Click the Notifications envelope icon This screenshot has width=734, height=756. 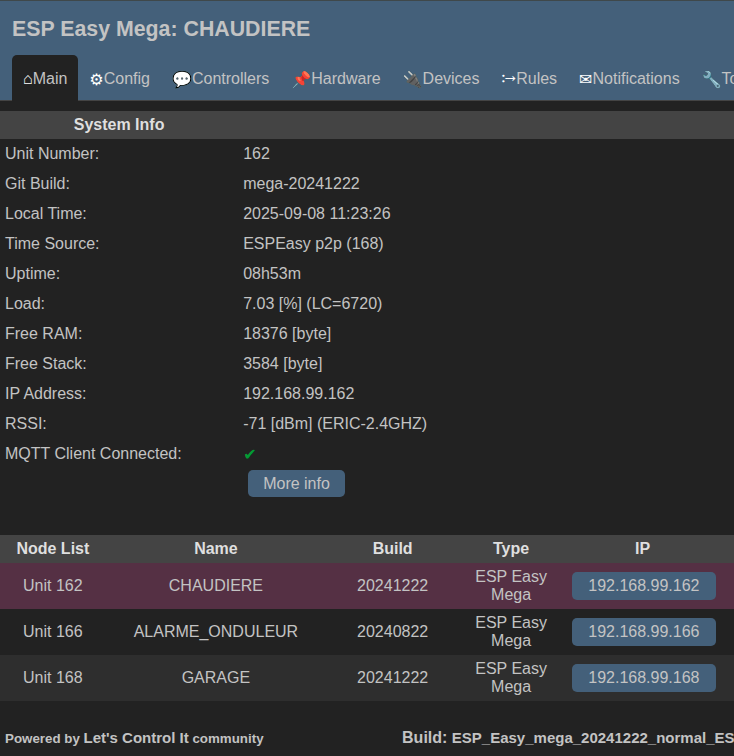tap(585, 80)
